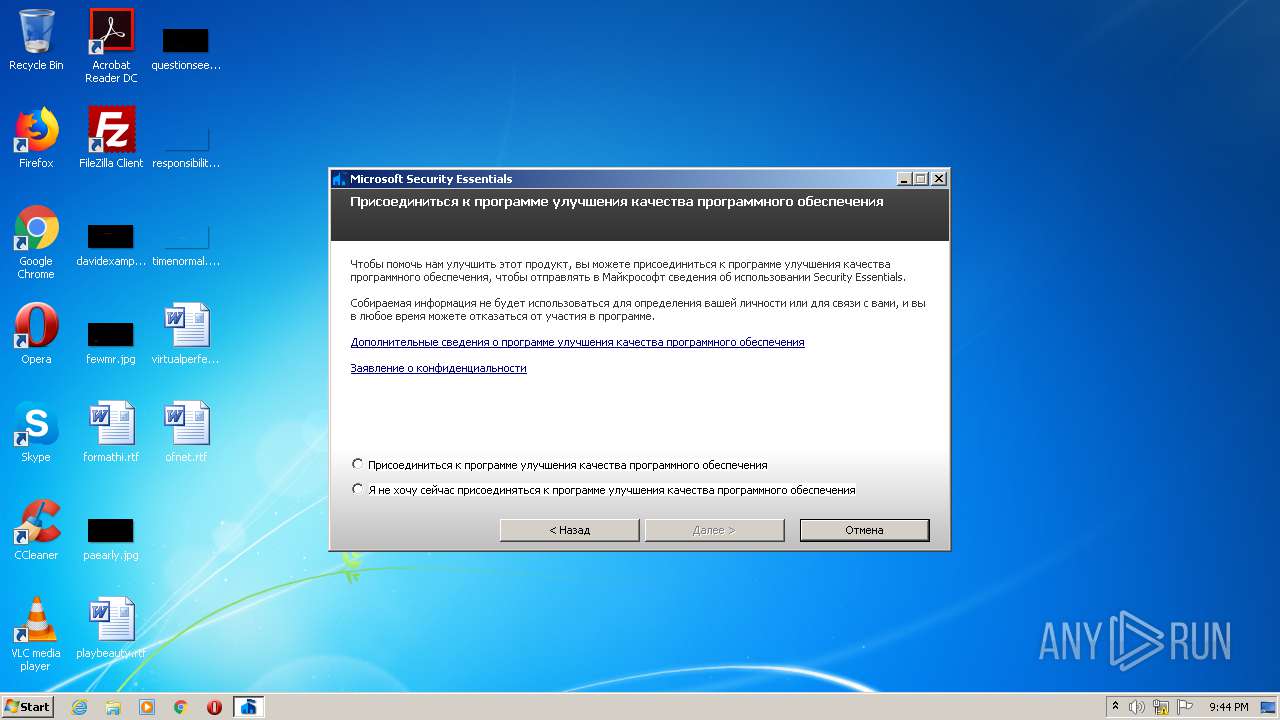
Task: Launch Google Chrome desktop shortcut
Action: [36, 242]
